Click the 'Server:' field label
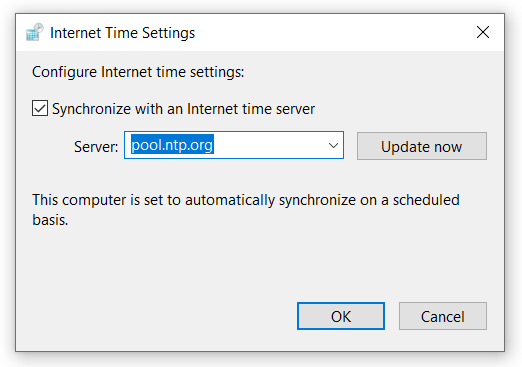The height and width of the screenshot is (367, 522). (96, 147)
